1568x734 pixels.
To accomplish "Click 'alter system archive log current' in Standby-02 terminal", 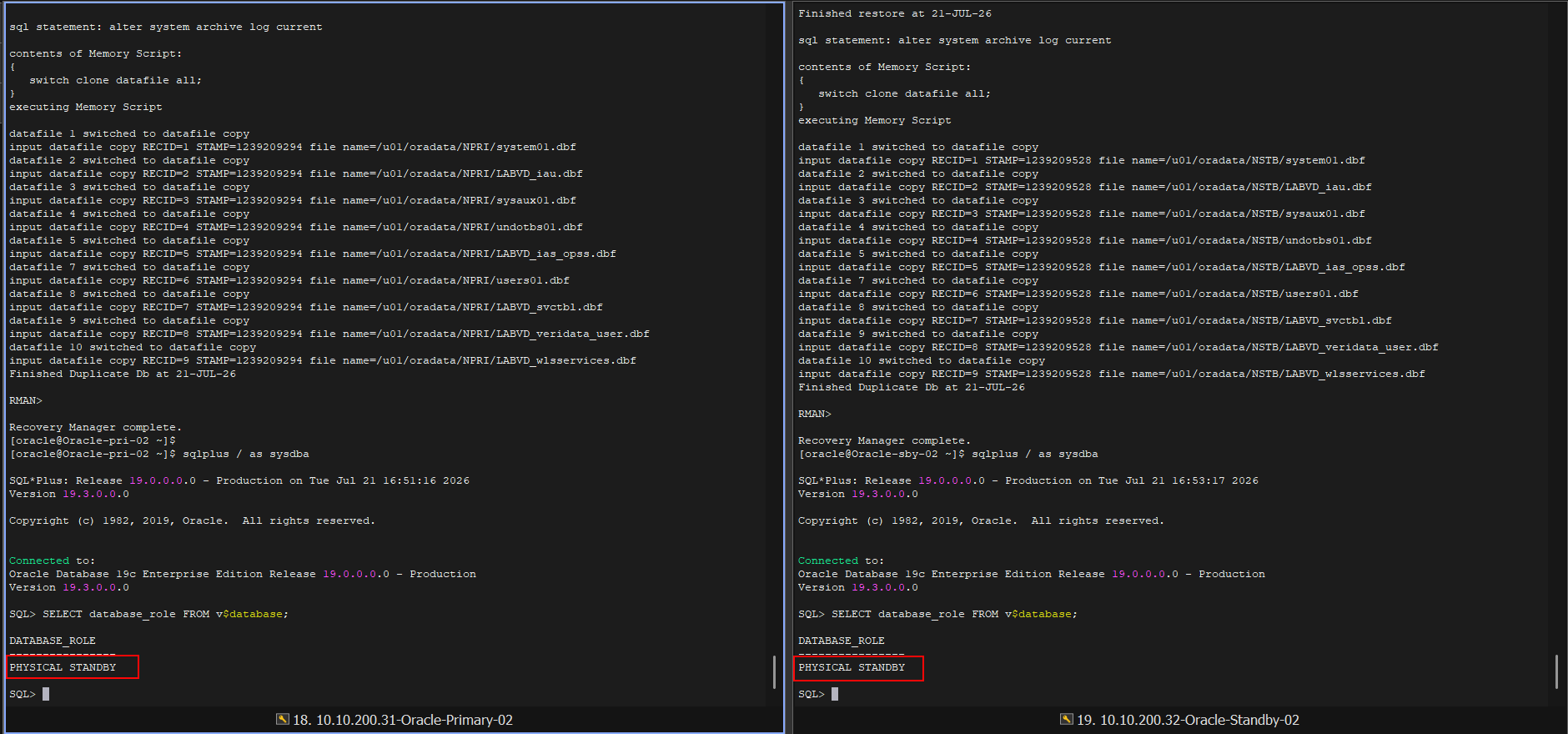I will (x=1005, y=40).
